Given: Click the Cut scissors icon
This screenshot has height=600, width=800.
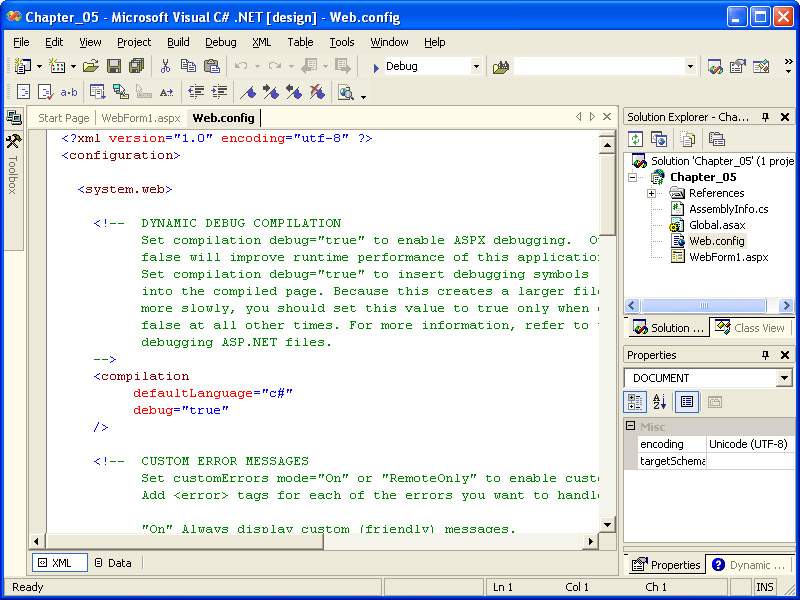Looking at the screenshot, I should [166, 67].
